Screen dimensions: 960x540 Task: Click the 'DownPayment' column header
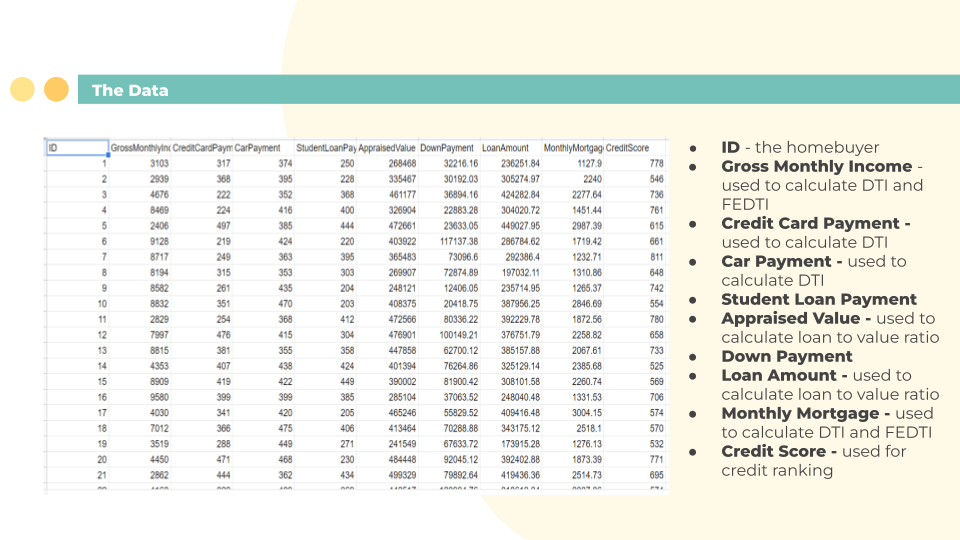point(447,148)
